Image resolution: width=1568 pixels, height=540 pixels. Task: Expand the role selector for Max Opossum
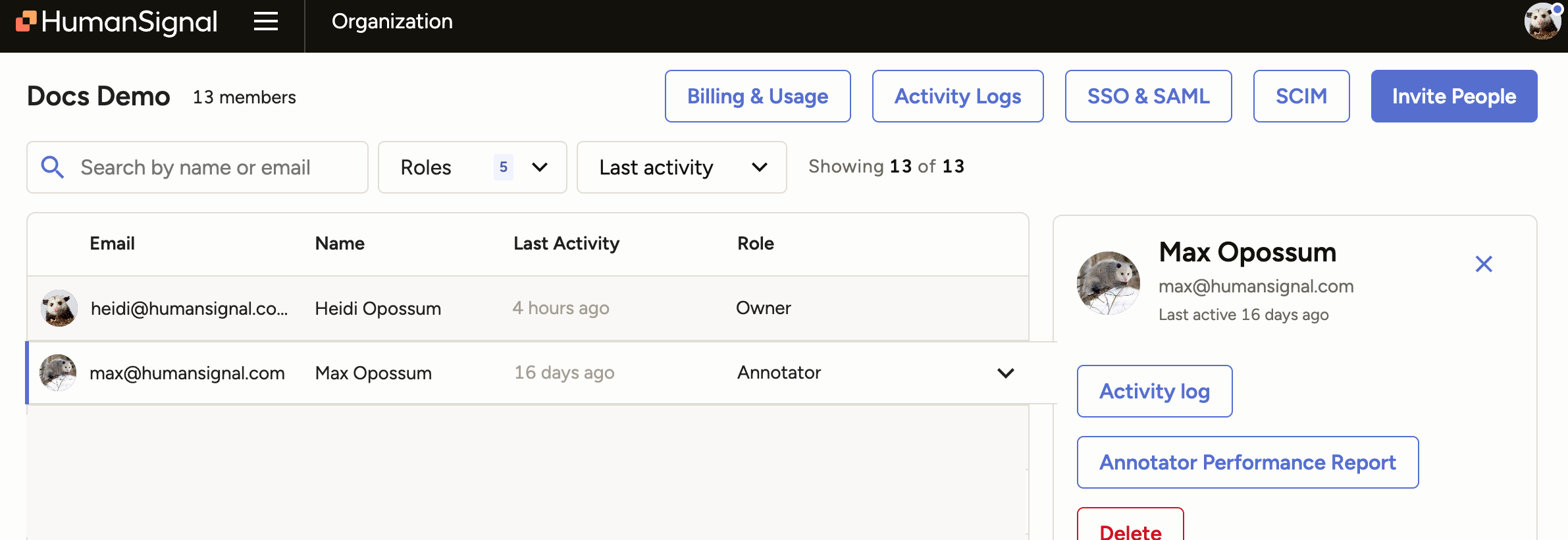[1005, 373]
